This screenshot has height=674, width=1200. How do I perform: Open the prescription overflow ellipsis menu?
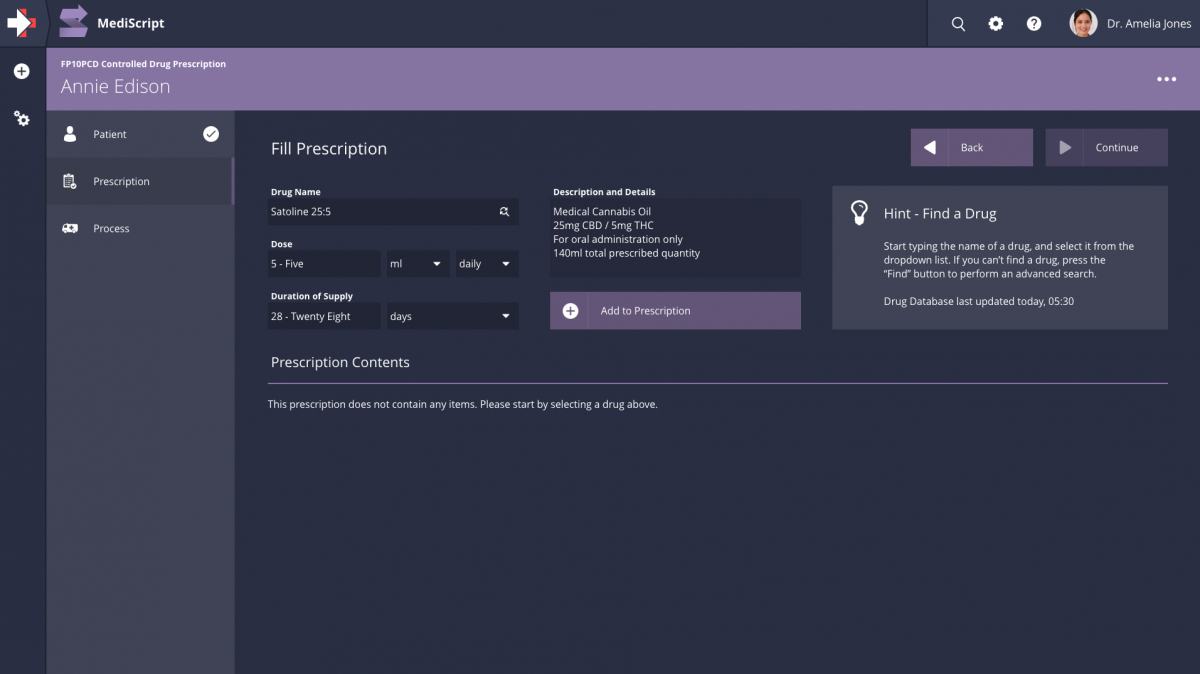coord(1166,79)
